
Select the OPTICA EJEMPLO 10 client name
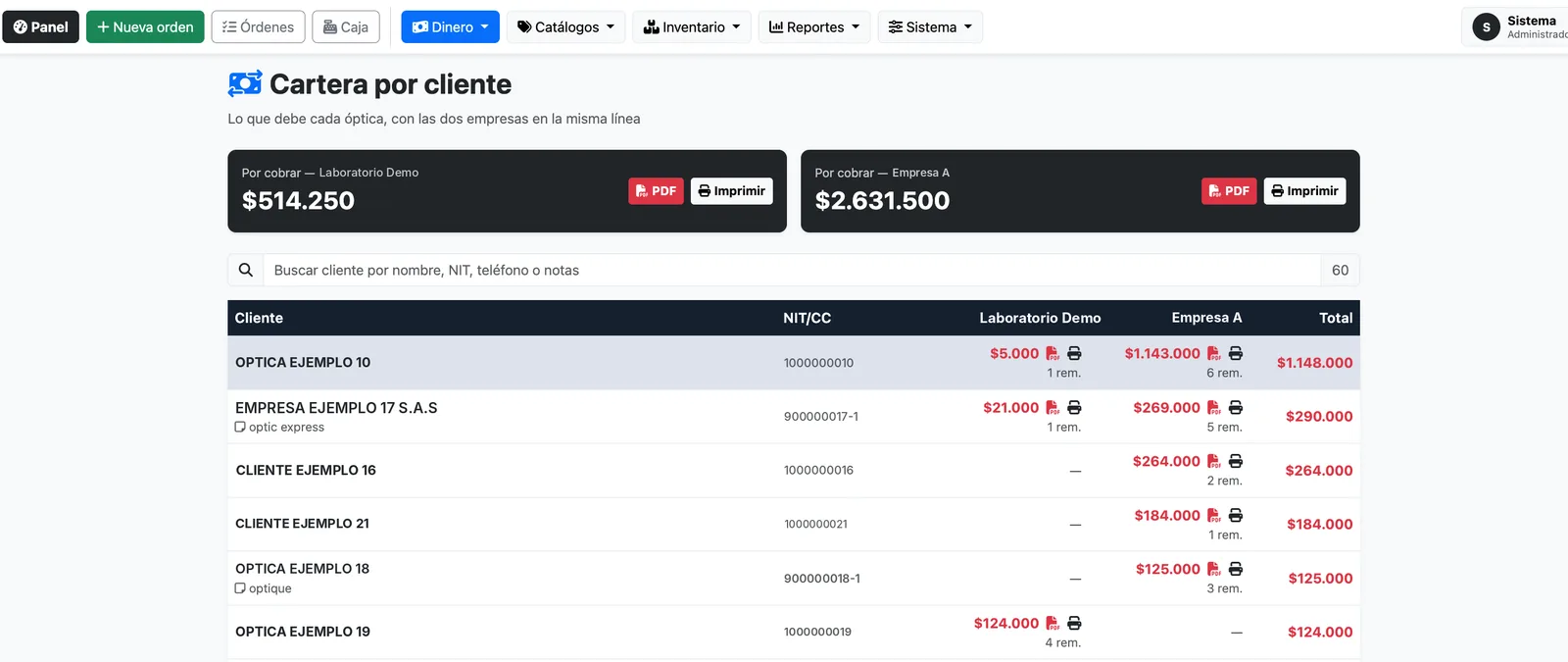303,362
